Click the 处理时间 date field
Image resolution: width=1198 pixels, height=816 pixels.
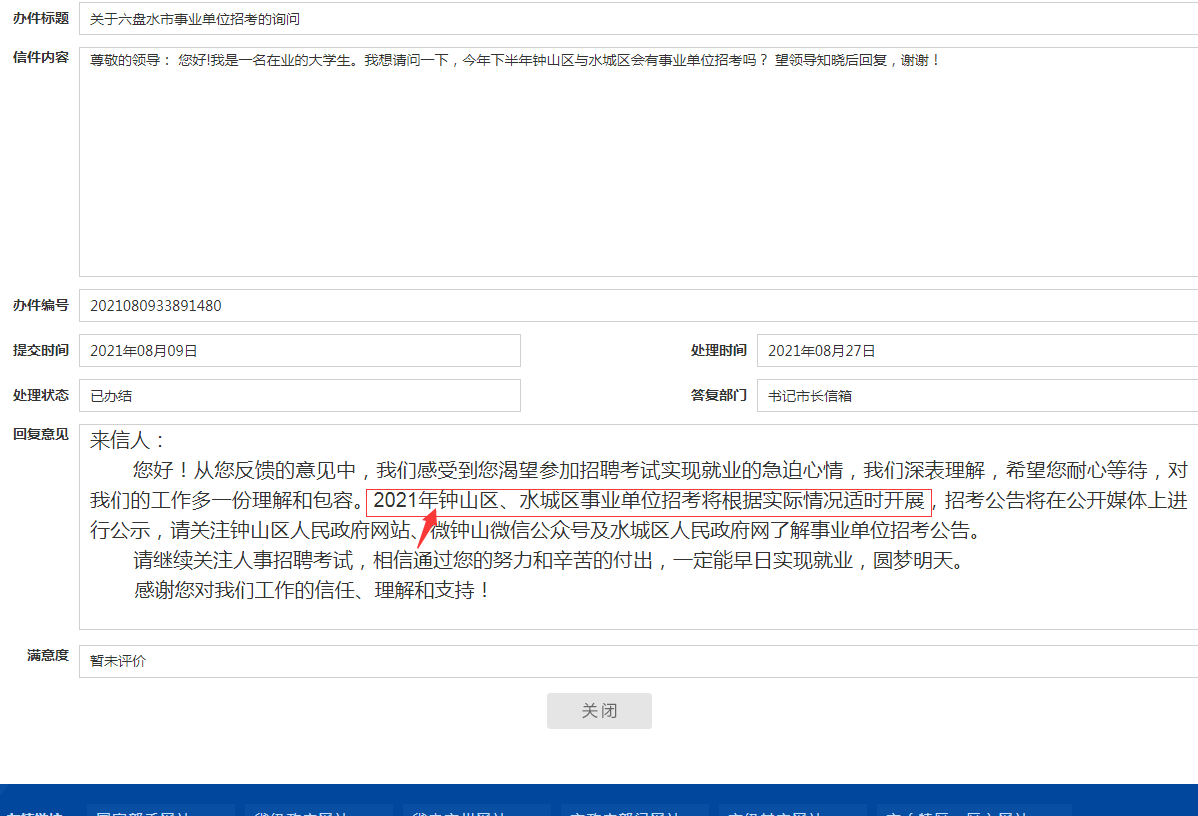pyautogui.click(x=976, y=351)
